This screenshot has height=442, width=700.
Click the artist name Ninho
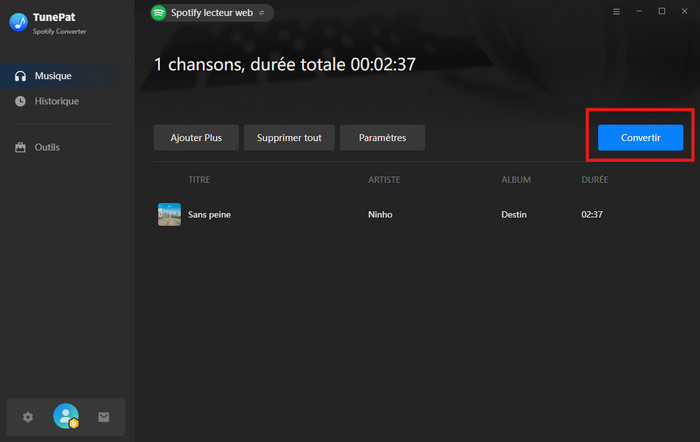[x=380, y=215]
